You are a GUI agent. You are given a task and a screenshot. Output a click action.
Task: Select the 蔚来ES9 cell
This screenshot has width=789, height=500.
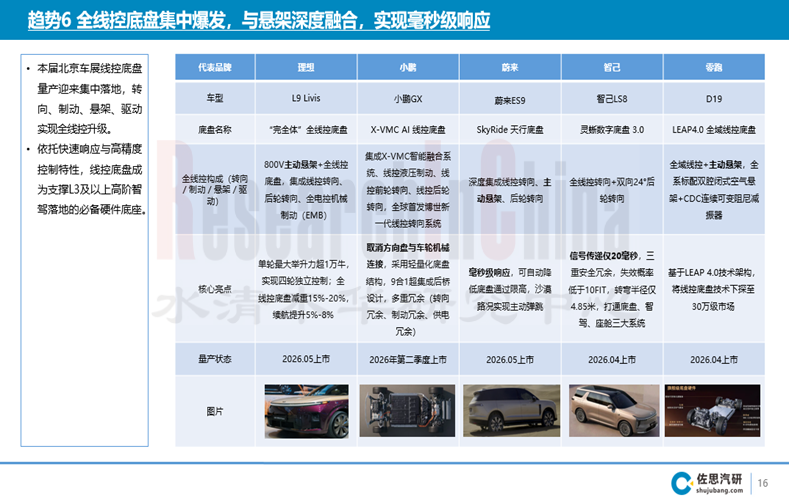[510, 100]
